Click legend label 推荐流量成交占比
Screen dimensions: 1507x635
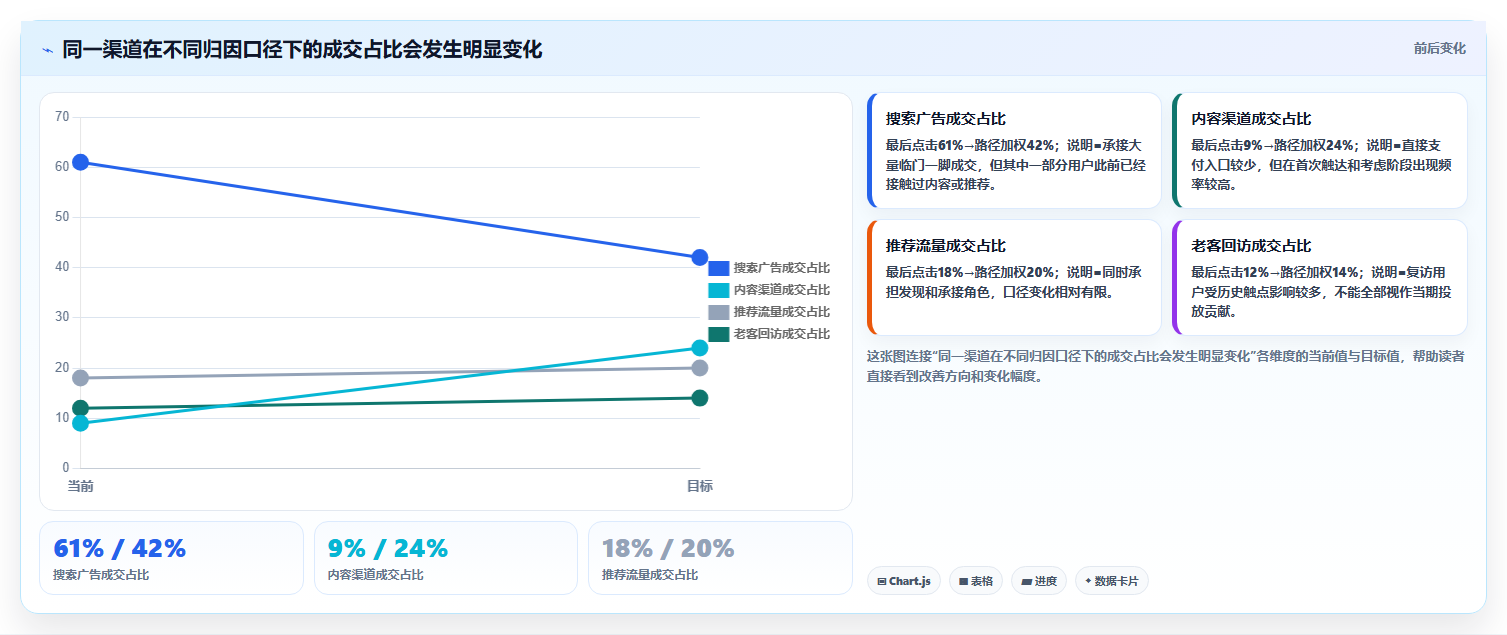pos(782,312)
